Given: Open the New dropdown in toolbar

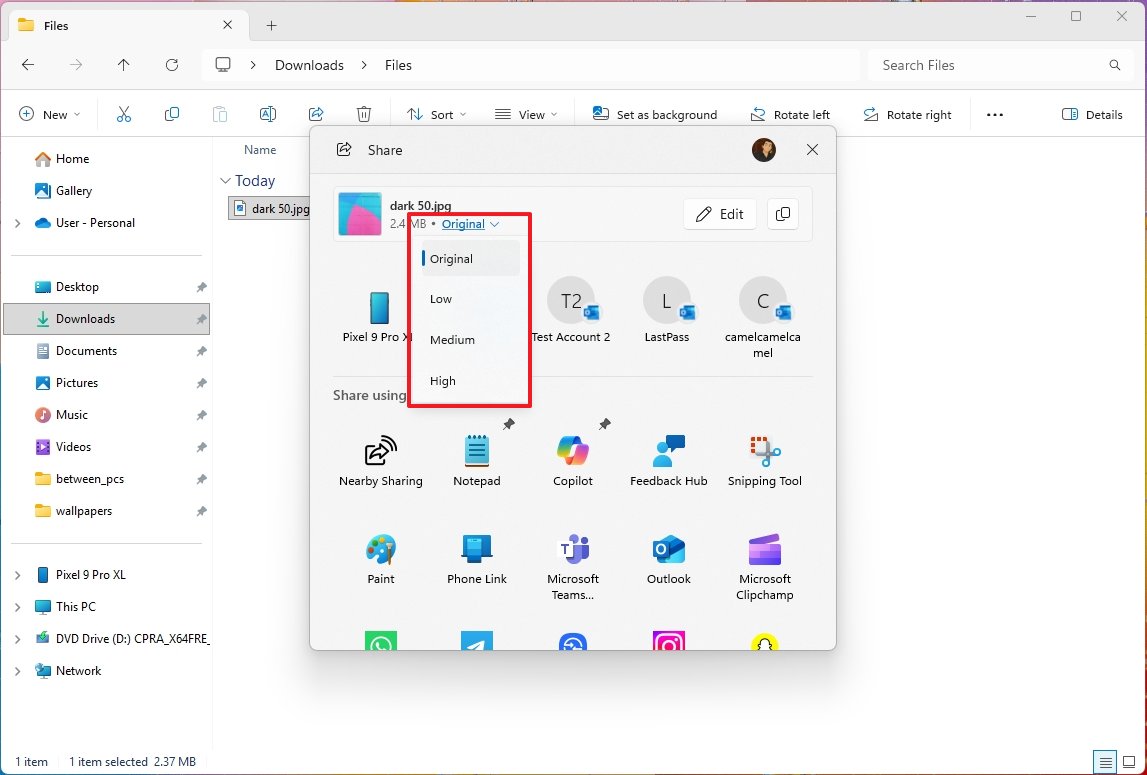Looking at the screenshot, I should click(x=49, y=114).
